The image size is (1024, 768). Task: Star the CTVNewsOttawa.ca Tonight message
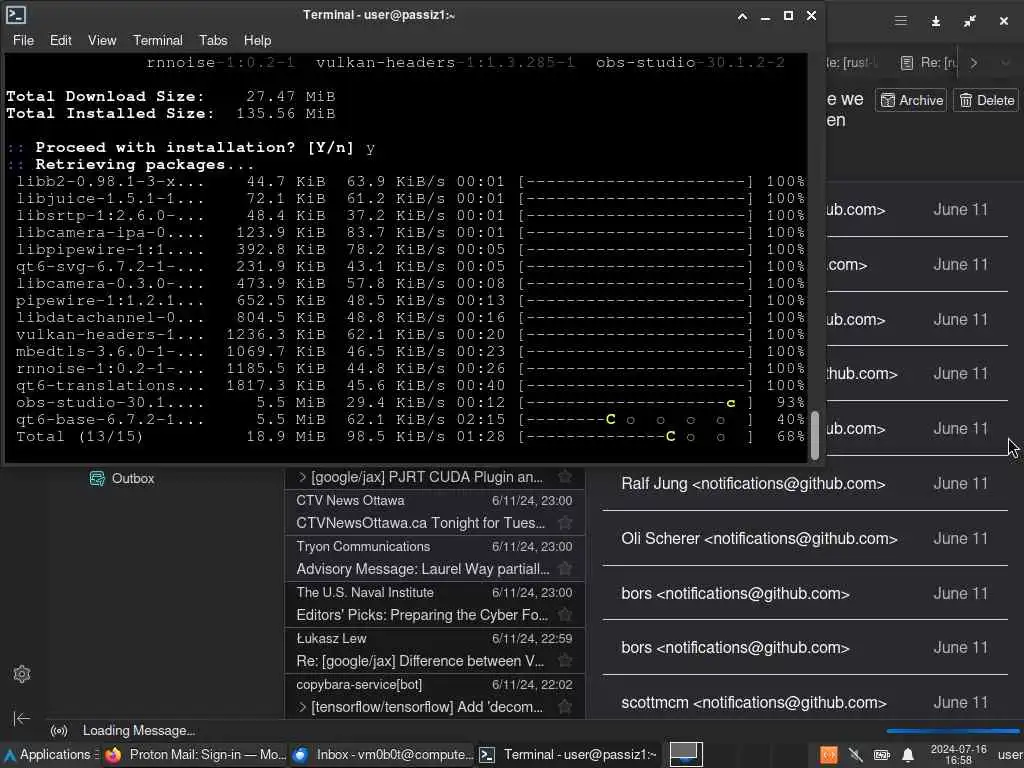(565, 522)
